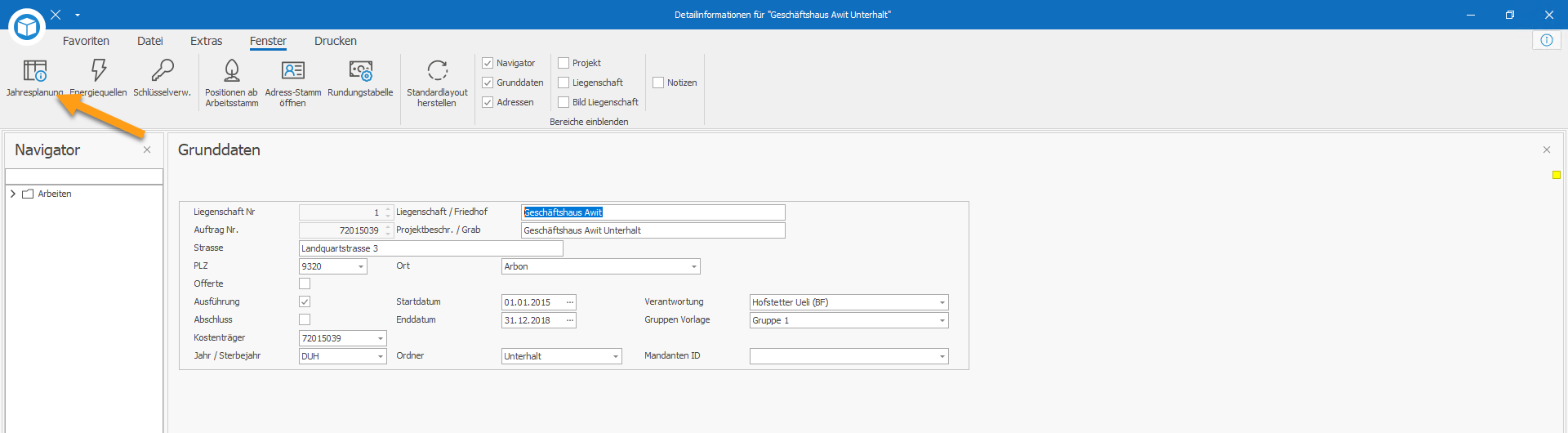Open the Favoriten ribbon tab
The width and height of the screenshot is (1568, 433).
[x=86, y=41]
